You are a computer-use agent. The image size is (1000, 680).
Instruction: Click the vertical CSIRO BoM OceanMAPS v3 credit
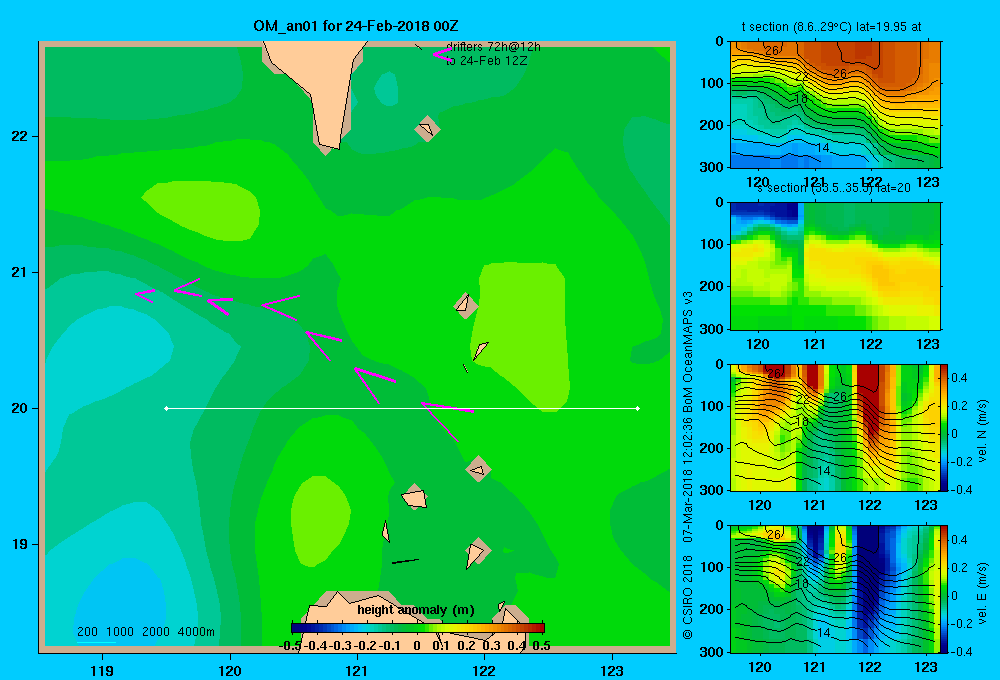(x=688, y=464)
